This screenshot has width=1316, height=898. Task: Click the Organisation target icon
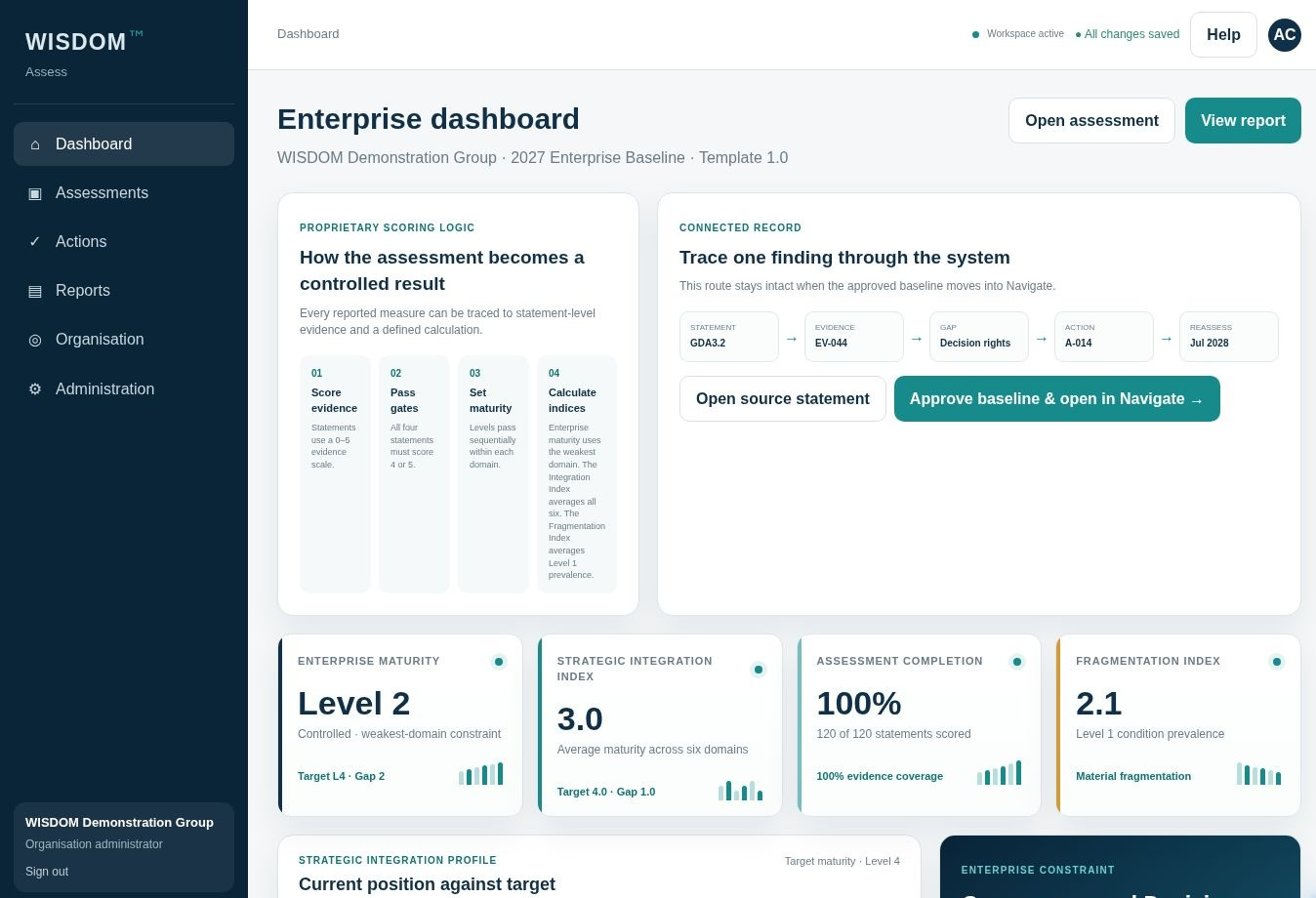[35, 340]
